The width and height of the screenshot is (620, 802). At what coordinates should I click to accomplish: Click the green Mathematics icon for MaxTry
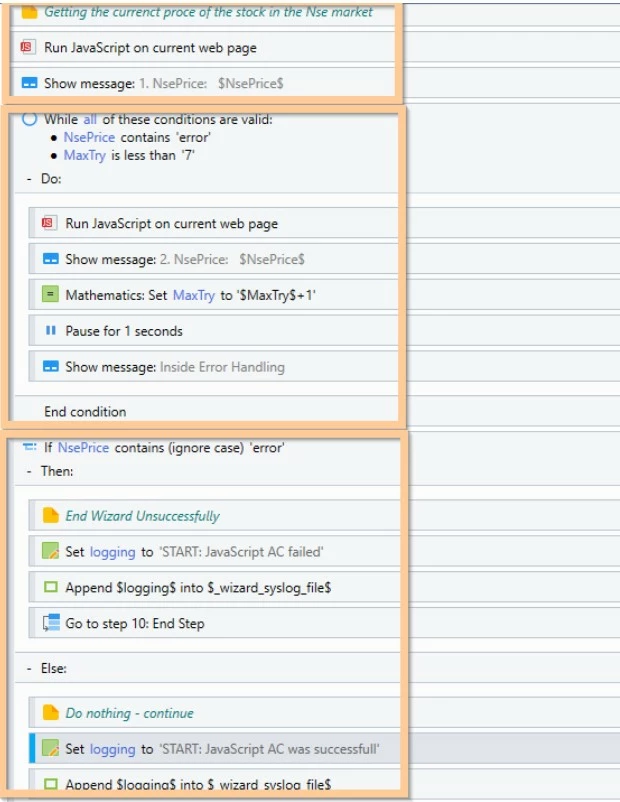(x=50, y=294)
